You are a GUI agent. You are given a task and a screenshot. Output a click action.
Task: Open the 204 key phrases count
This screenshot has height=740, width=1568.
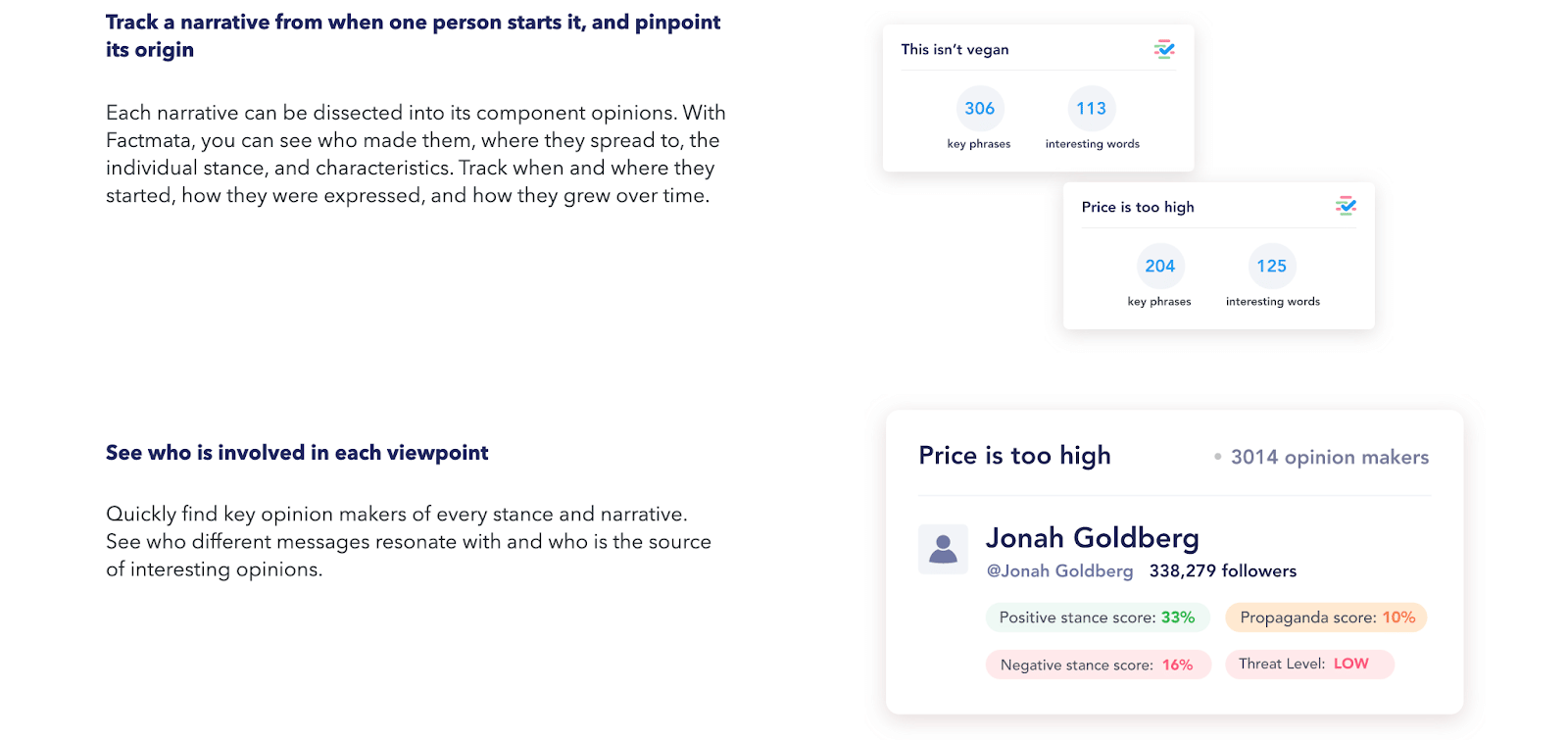[1159, 267]
